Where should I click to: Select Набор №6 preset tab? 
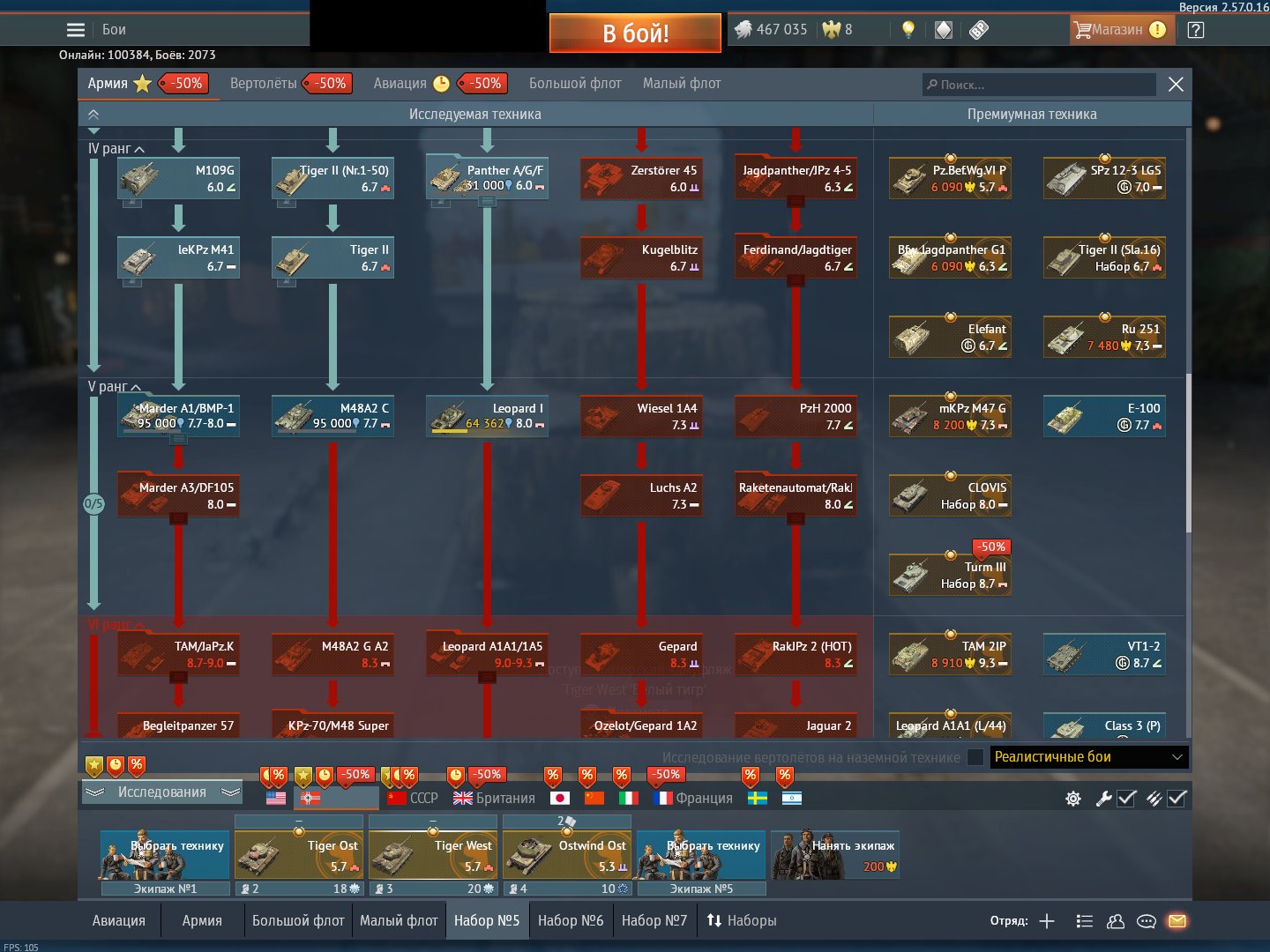click(571, 921)
